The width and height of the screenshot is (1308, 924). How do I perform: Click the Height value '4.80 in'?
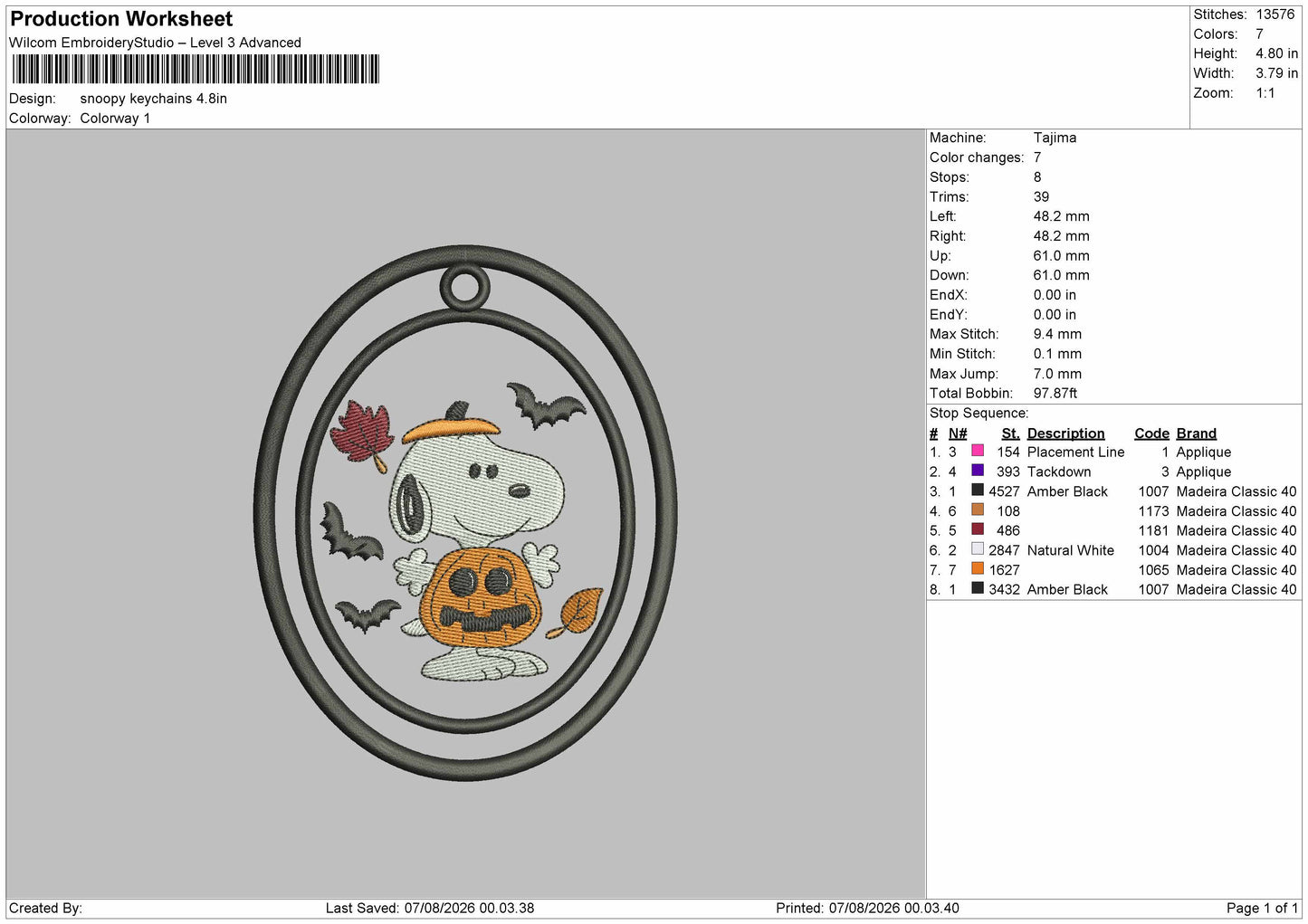1276,54
